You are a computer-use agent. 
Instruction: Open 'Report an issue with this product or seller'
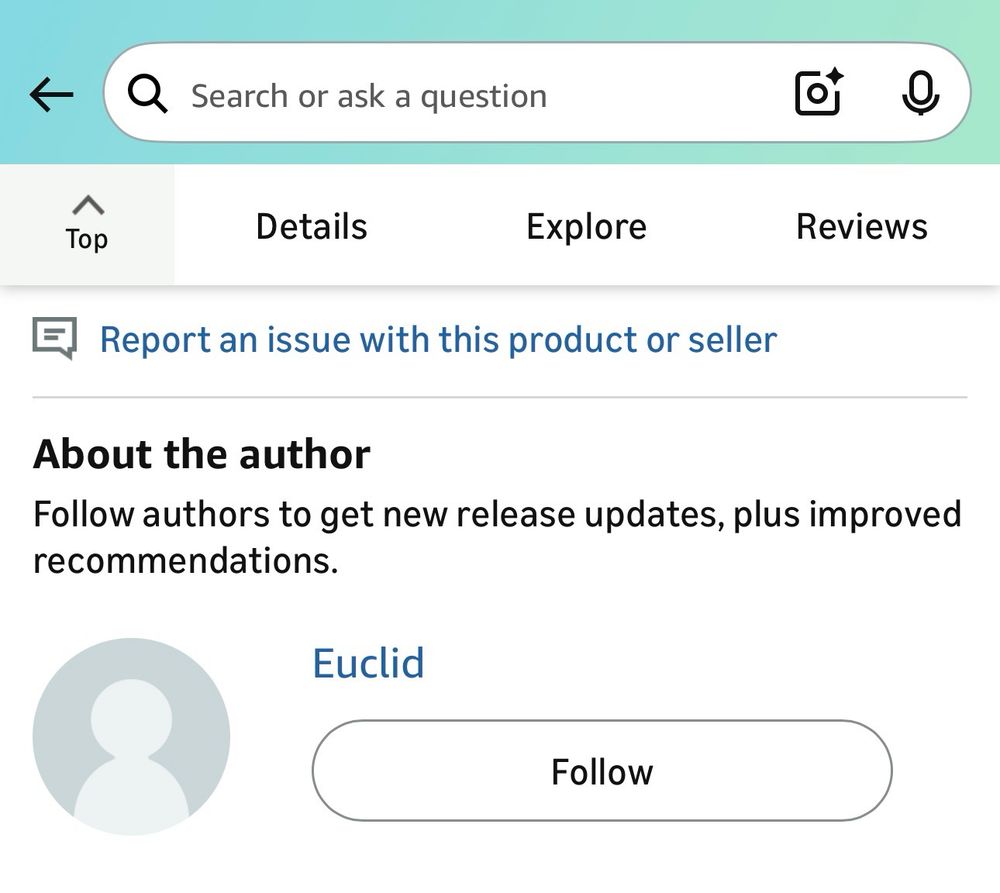click(438, 340)
